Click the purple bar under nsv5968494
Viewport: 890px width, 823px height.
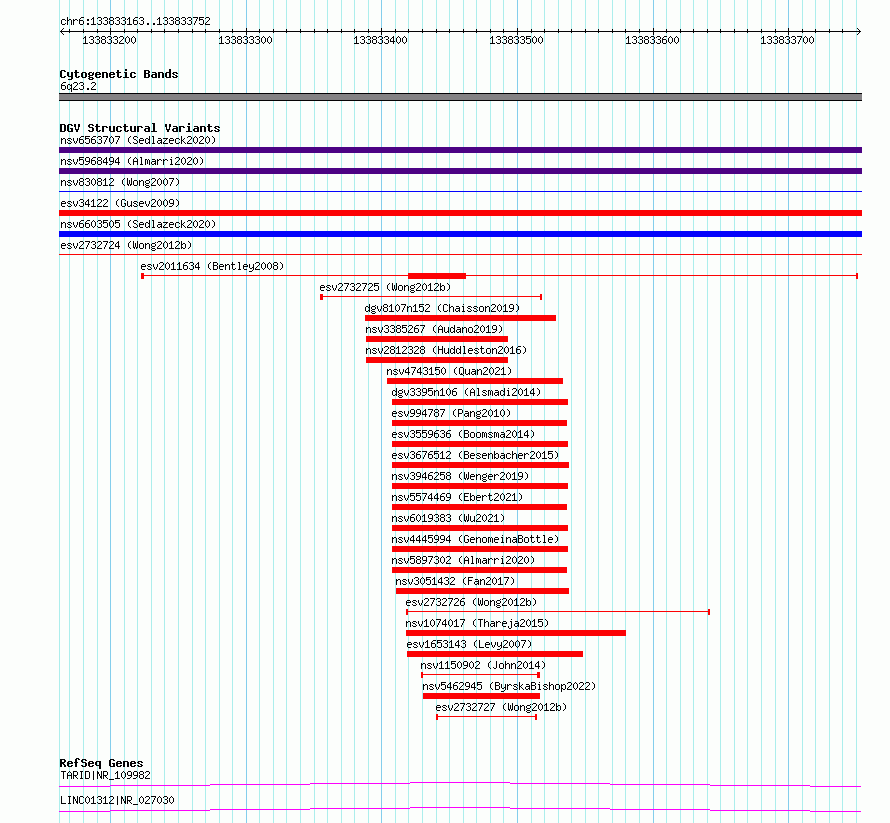tap(460, 171)
